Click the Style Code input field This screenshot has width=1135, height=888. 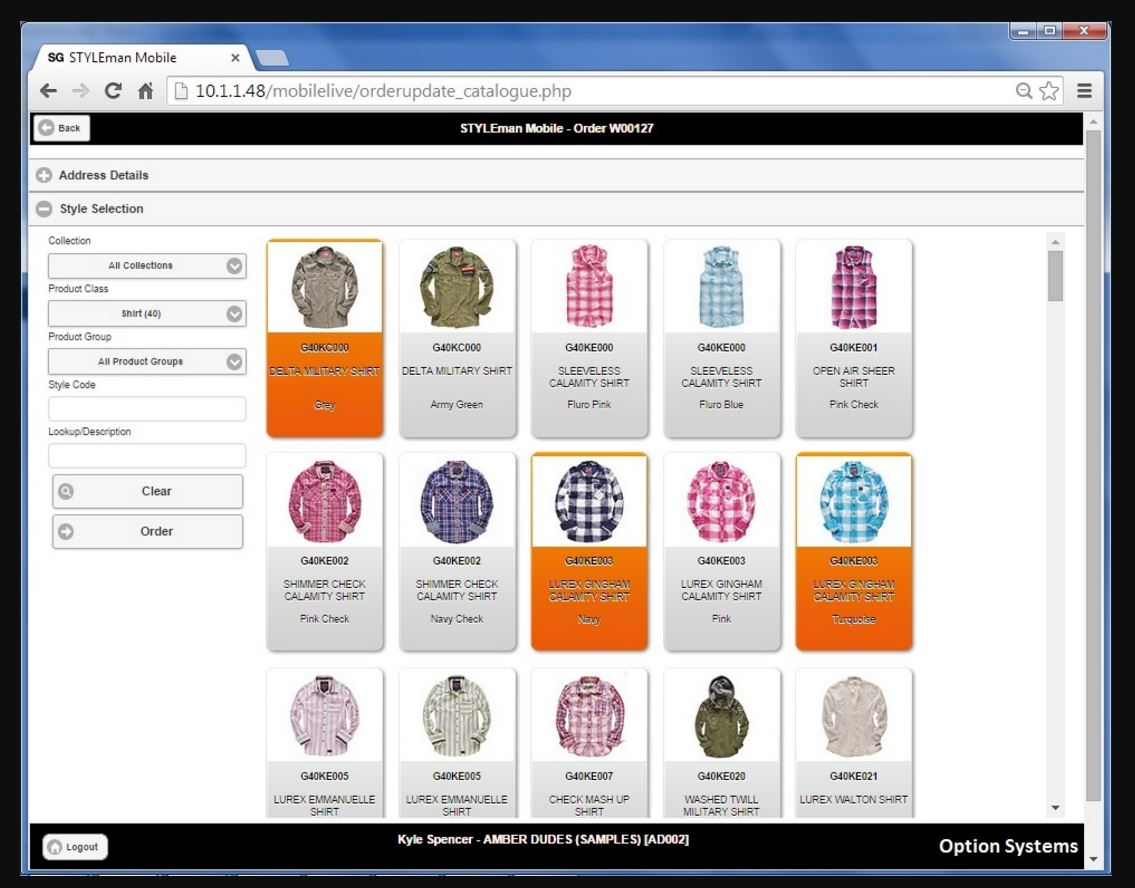[147, 408]
